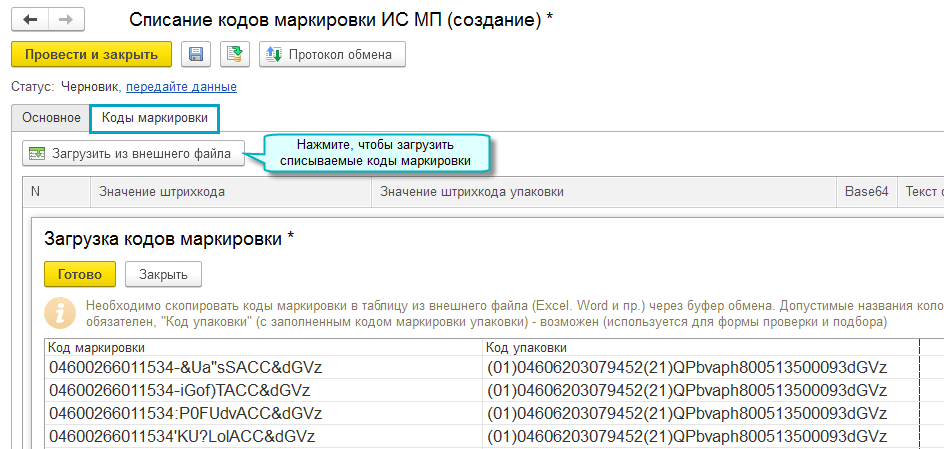
Task: Click the post document icon
Action: pyautogui.click(x=234, y=54)
